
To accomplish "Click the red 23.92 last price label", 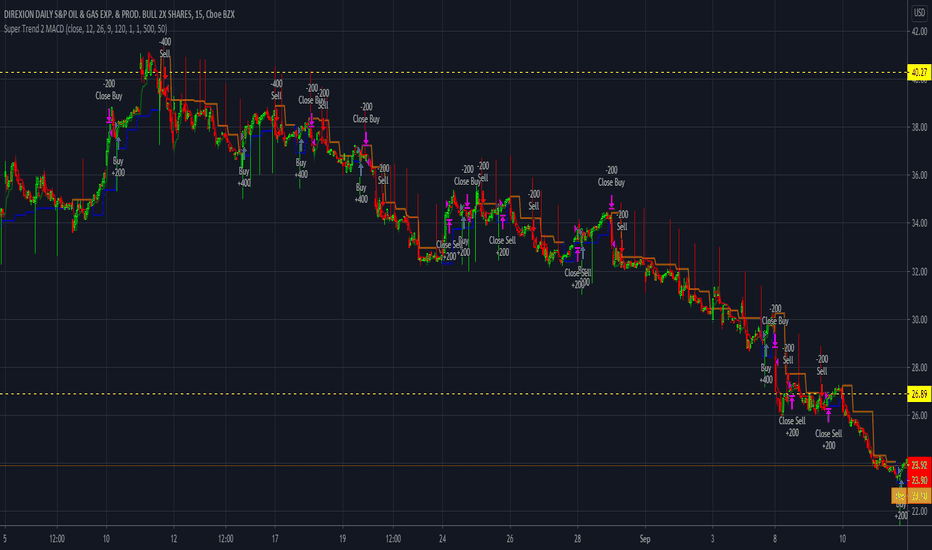I will 919,464.
